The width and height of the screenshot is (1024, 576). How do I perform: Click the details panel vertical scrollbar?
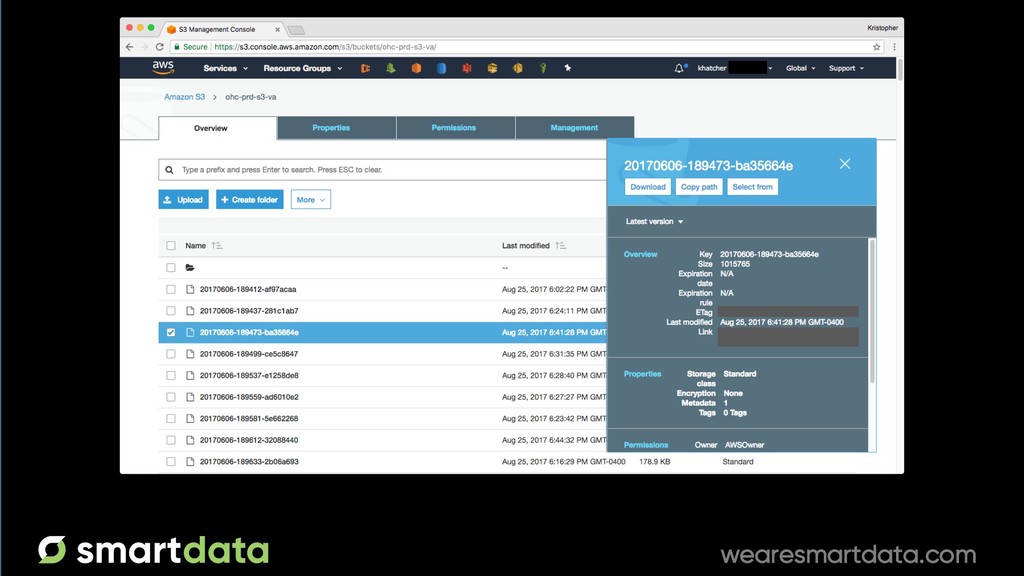pos(872,311)
